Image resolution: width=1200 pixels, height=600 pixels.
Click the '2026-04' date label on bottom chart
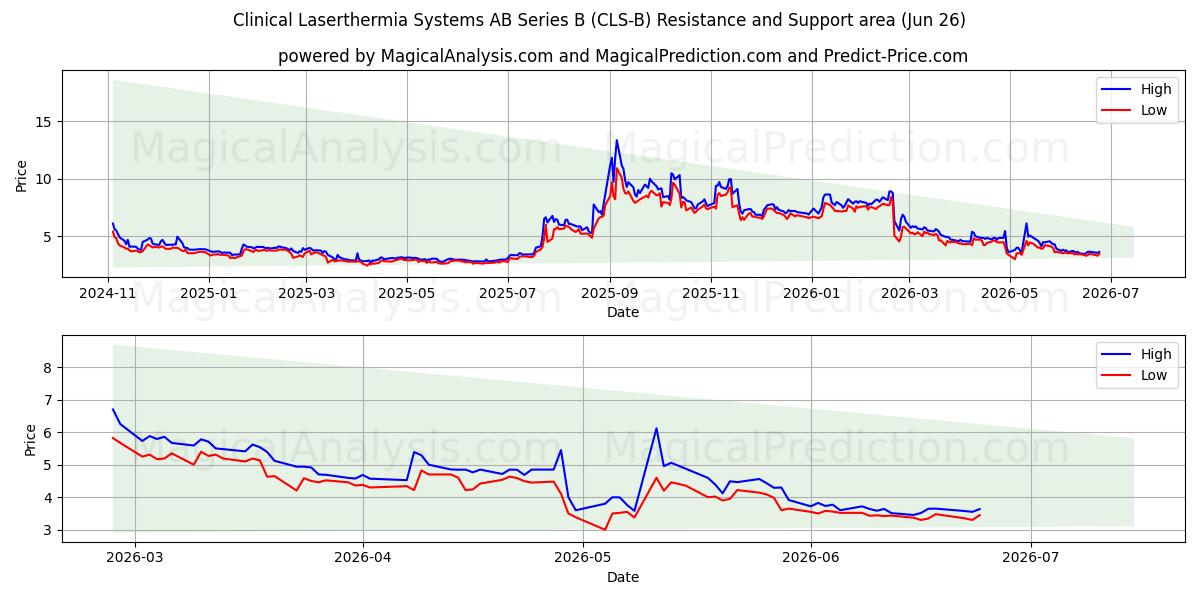[x=362, y=557]
